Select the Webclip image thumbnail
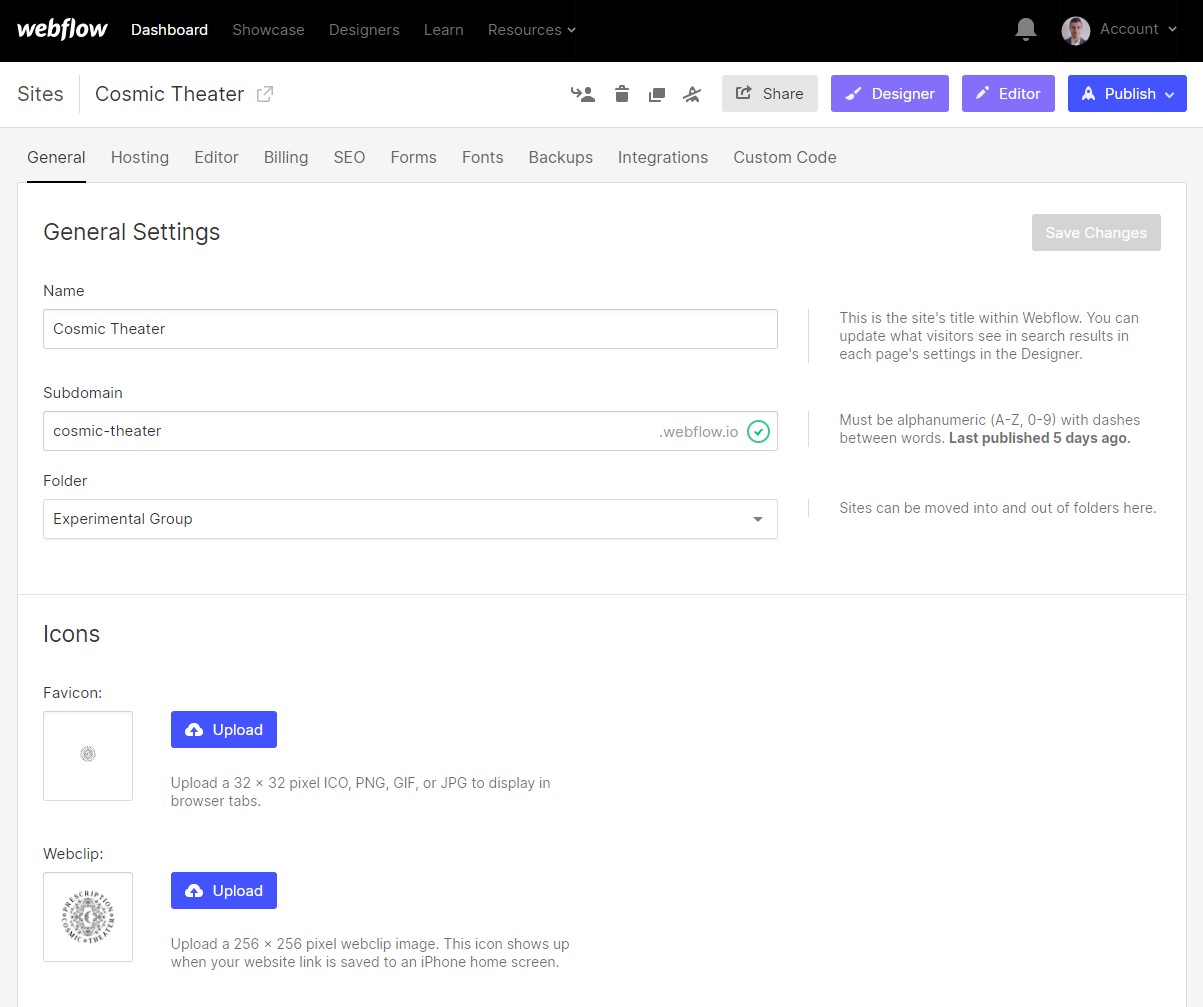 click(88, 917)
